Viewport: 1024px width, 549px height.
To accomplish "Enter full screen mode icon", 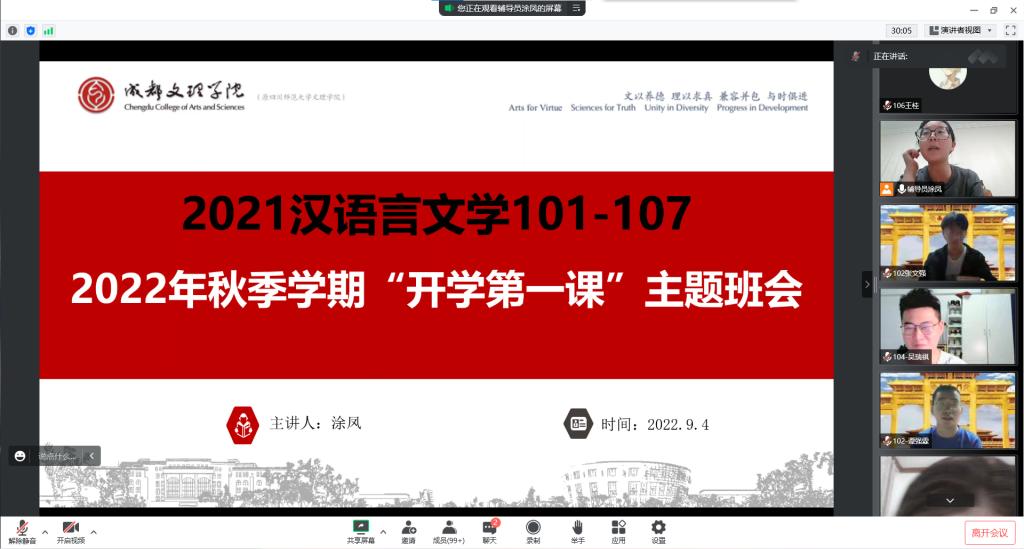I will click(x=1010, y=31).
